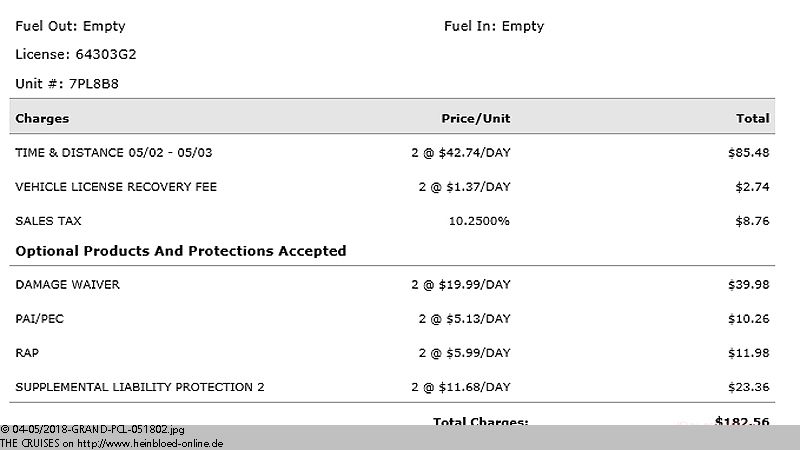The height and width of the screenshot is (450, 800).
Task: Click the $182.56 total charges amount
Action: point(742,420)
